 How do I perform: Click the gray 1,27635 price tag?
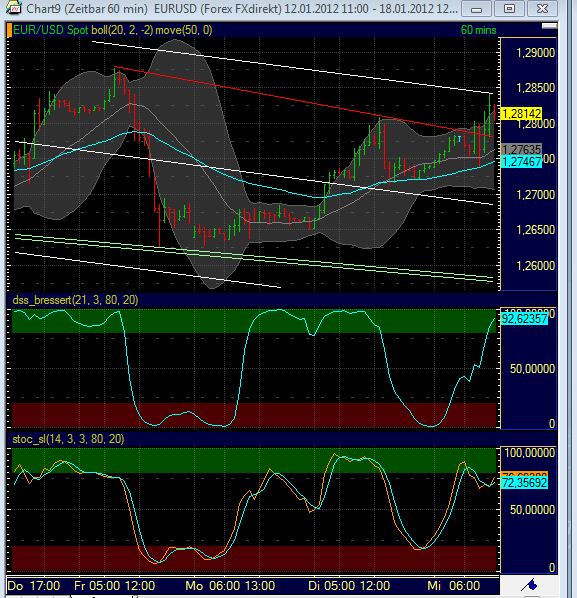coord(521,150)
